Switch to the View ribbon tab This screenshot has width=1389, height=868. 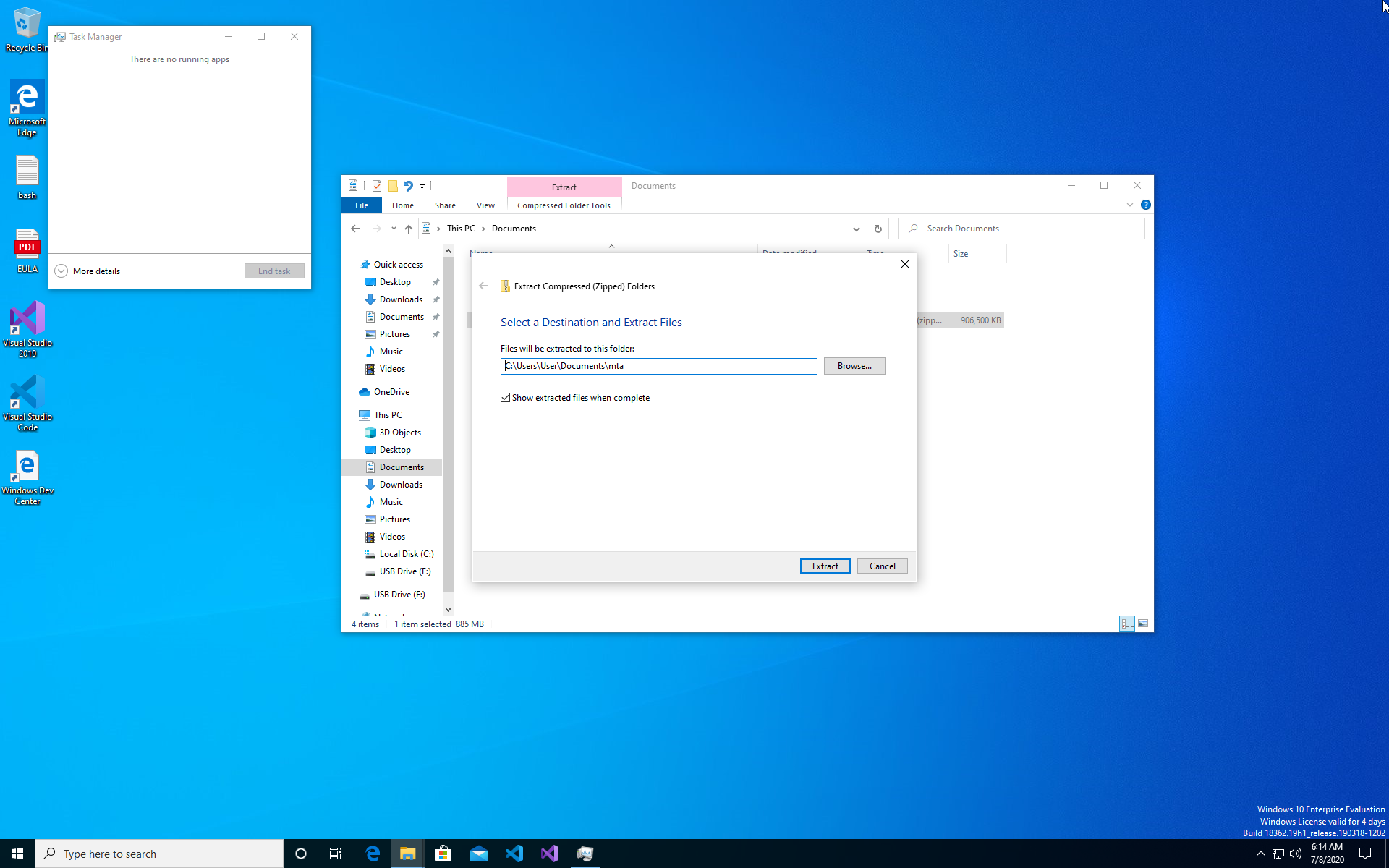485,205
